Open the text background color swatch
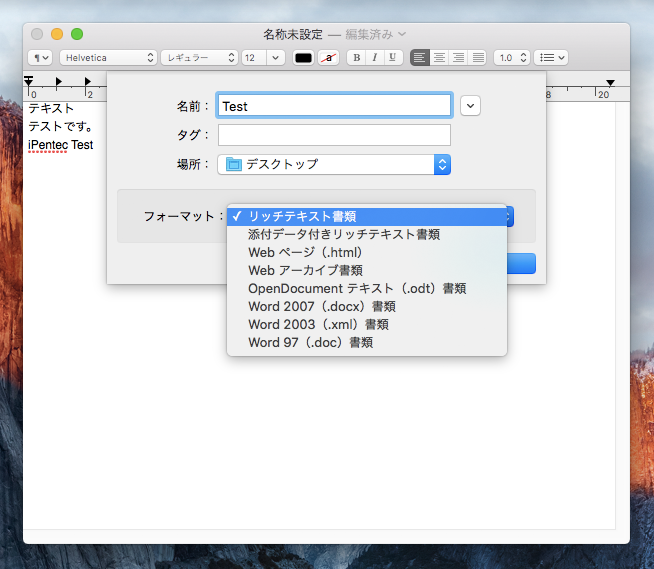This screenshot has width=654, height=569. (329, 58)
